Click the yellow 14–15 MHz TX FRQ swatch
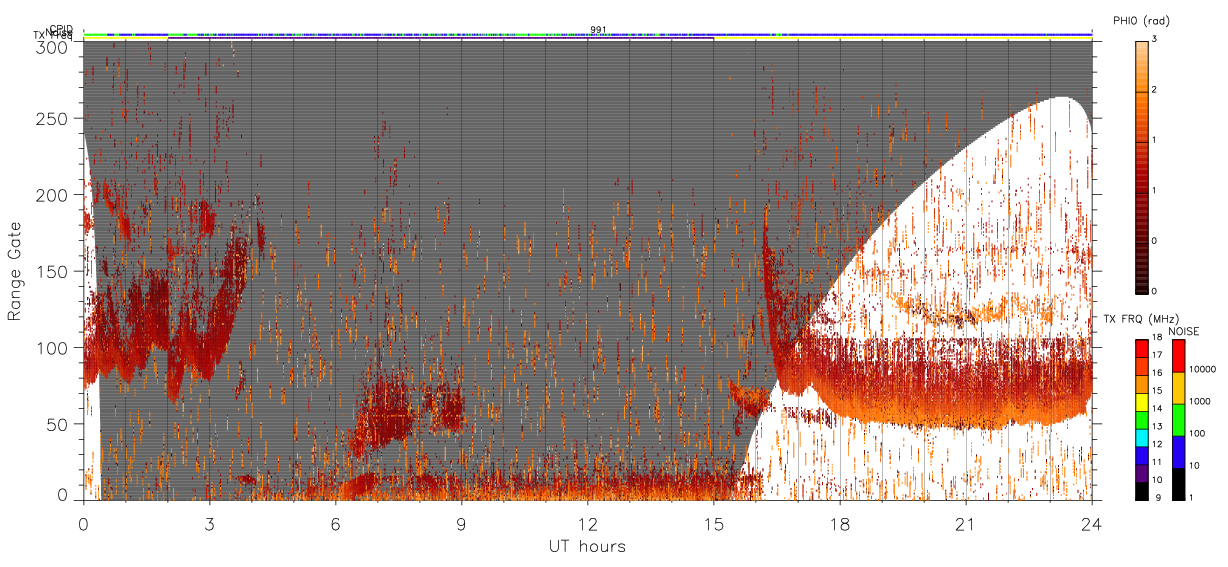 coord(1141,401)
